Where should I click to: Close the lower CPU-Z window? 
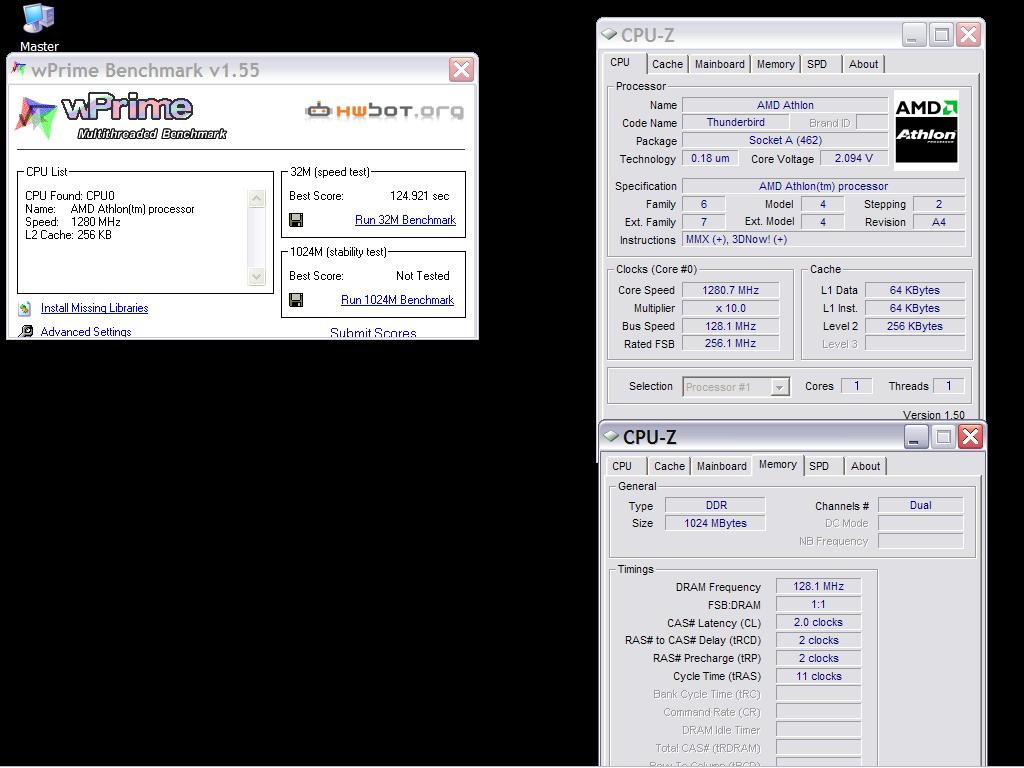point(970,437)
